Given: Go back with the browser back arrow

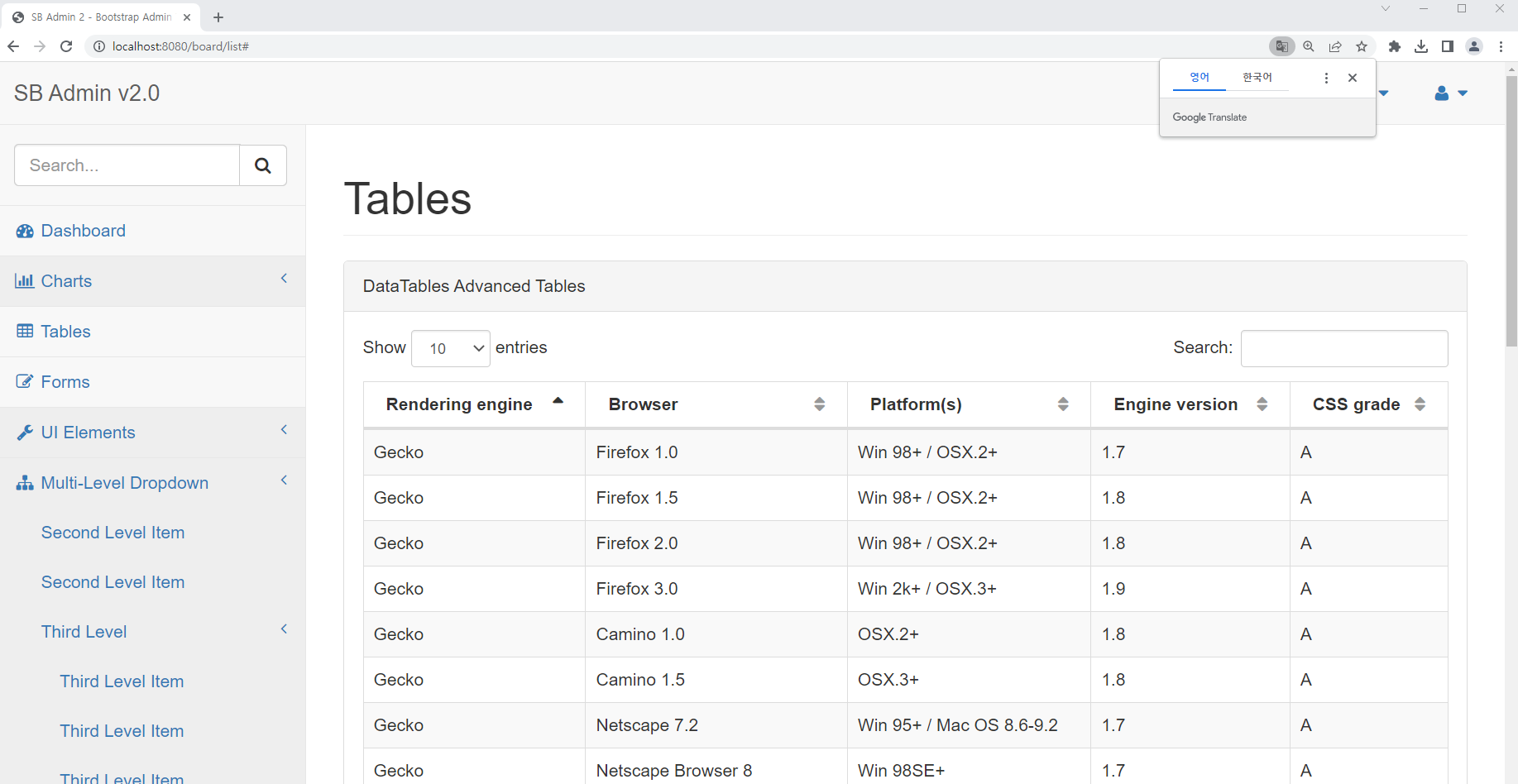Looking at the screenshot, I should [x=13, y=46].
